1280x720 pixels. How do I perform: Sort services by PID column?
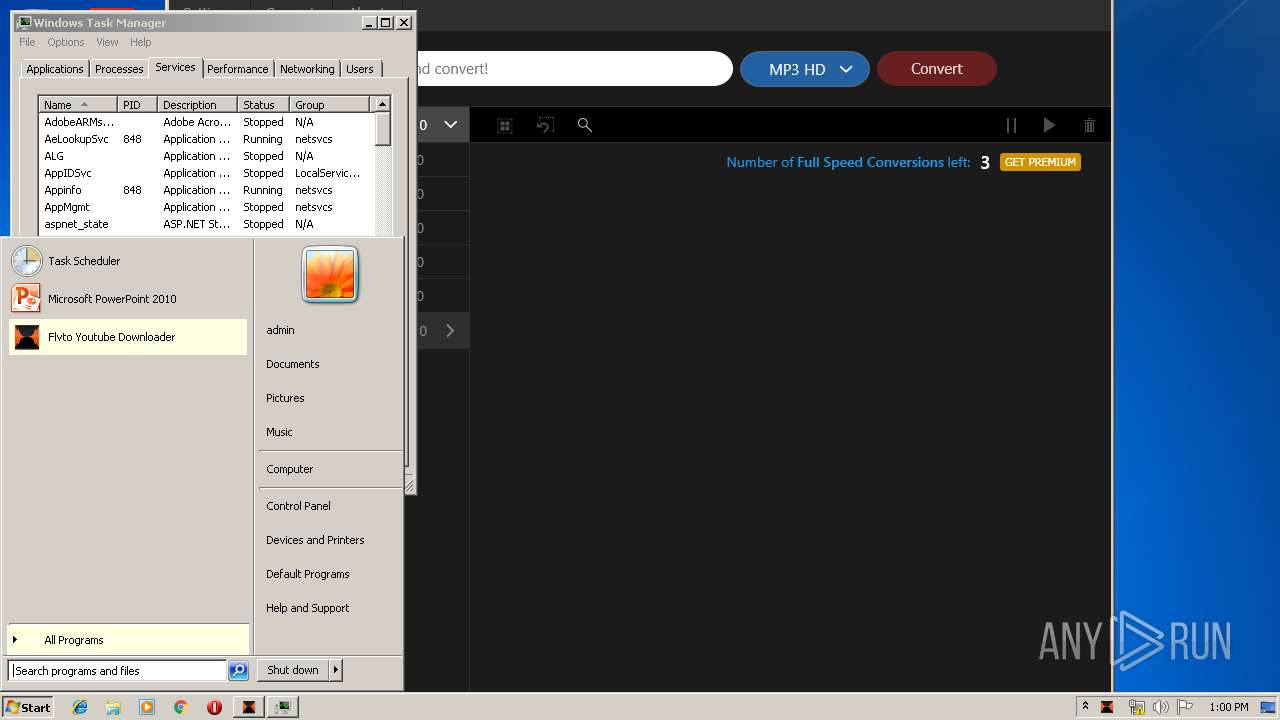tap(137, 104)
